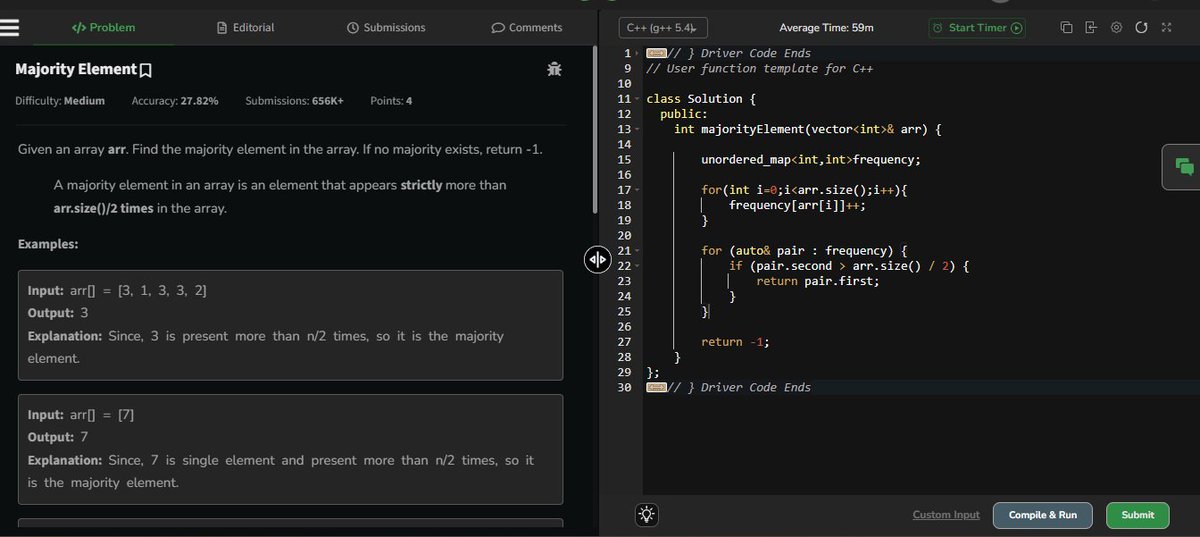Click the problem description scrollbar
The height and width of the screenshot is (537, 1200).
click(x=595, y=130)
